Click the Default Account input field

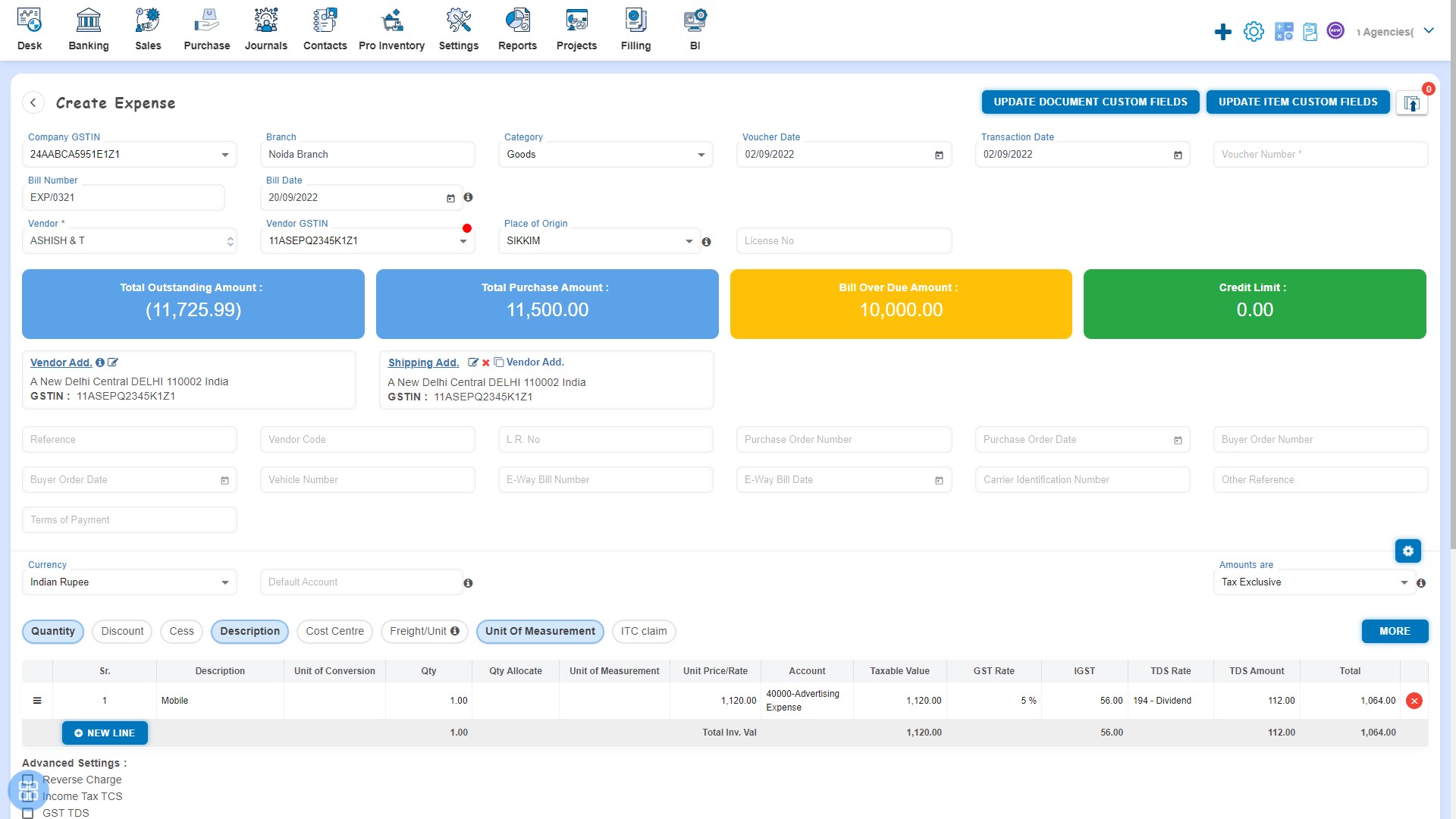(361, 582)
